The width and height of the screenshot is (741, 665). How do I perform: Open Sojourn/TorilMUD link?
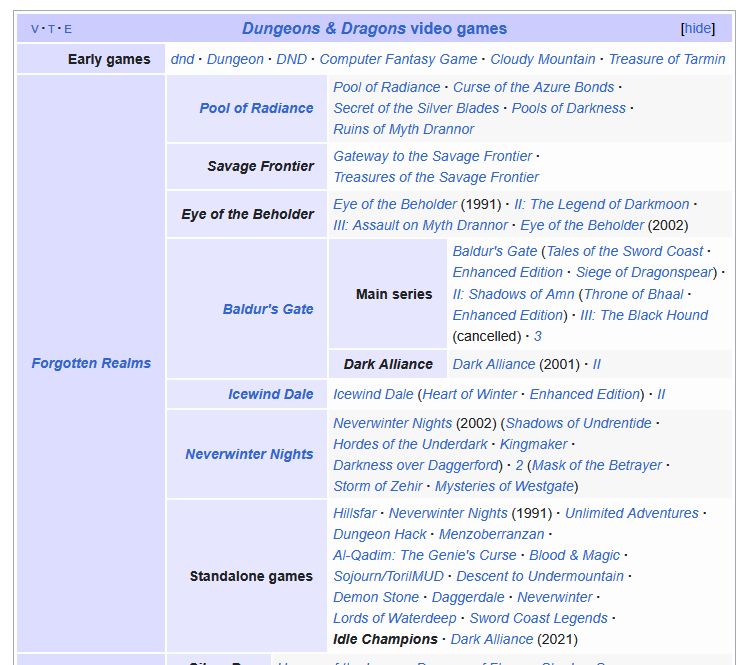point(388,577)
